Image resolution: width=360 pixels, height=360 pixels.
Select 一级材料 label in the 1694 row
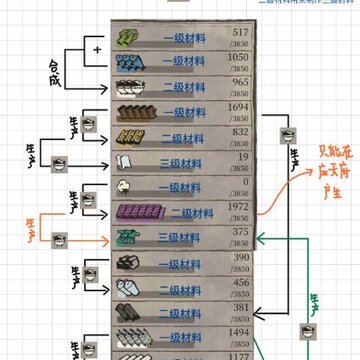click(185, 112)
